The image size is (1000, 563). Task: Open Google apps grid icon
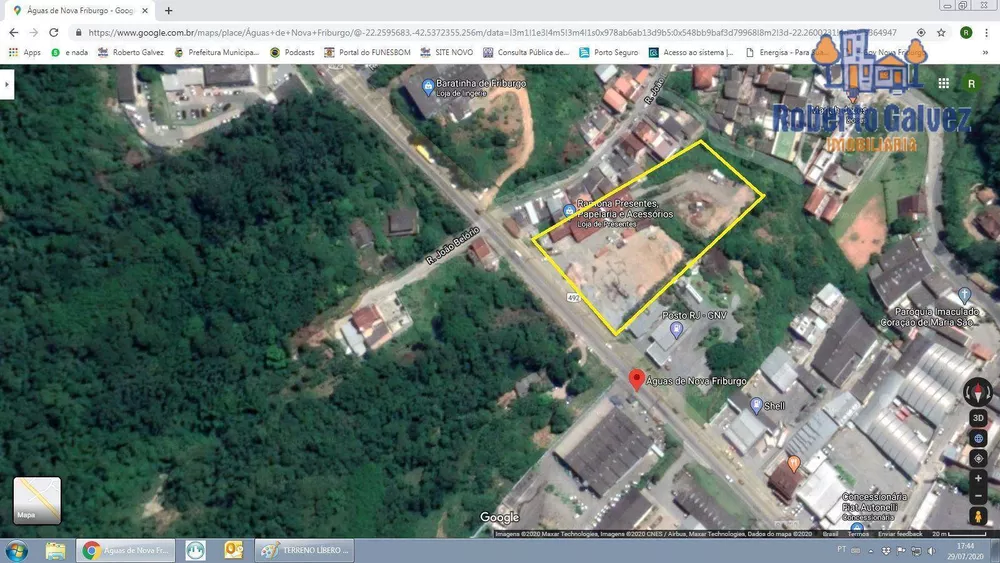pos(943,84)
